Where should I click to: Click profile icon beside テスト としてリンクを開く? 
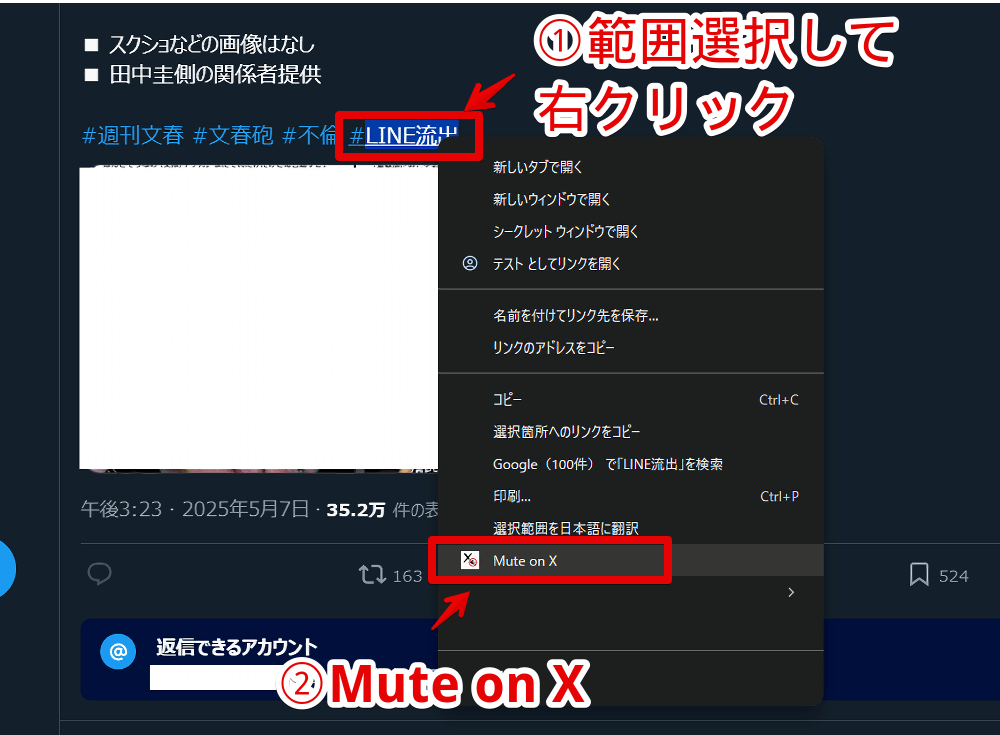[470, 264]
